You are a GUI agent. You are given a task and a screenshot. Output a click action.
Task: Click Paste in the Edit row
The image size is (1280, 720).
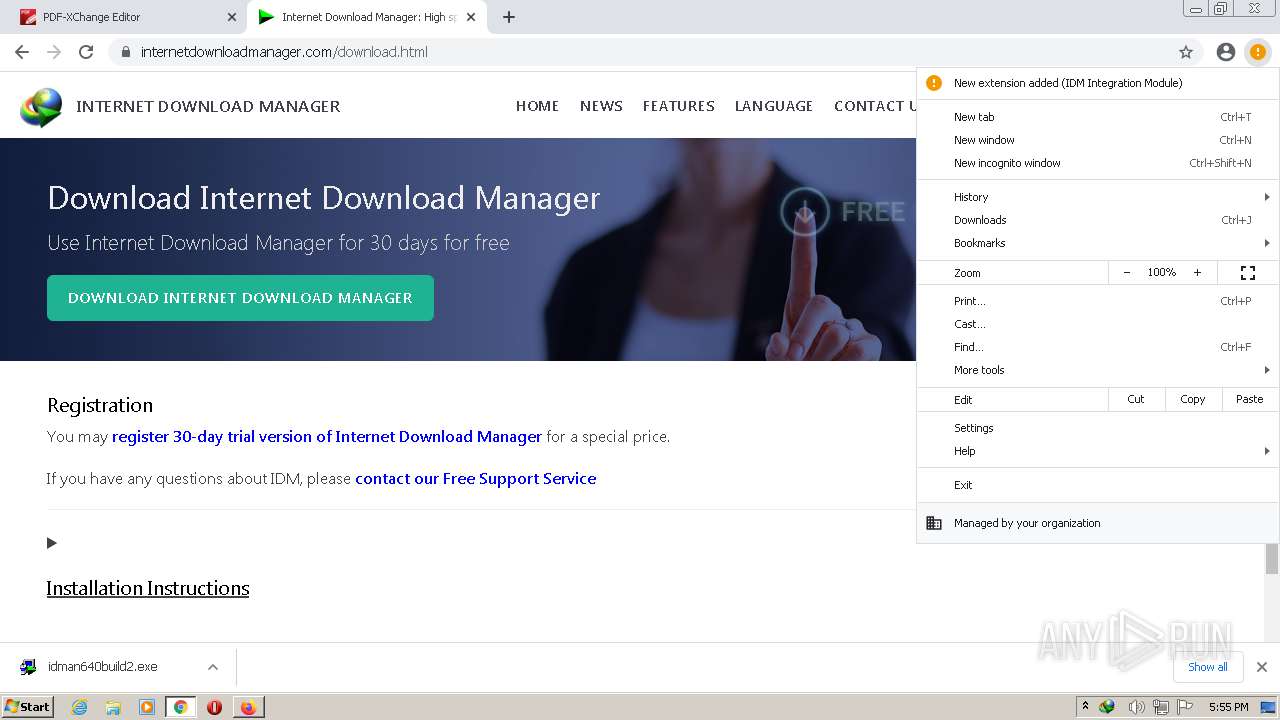coord(1249,399)
